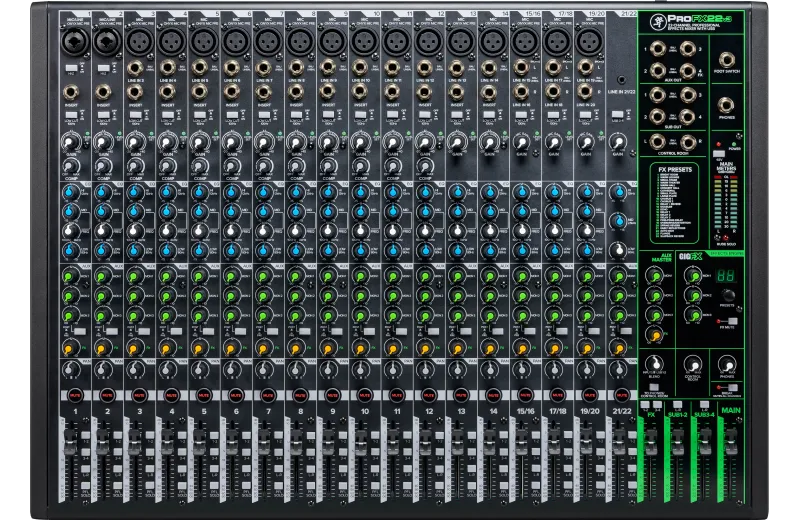Click channel 5 low EQ knob

pyautogui.click(x=199, y=251)
